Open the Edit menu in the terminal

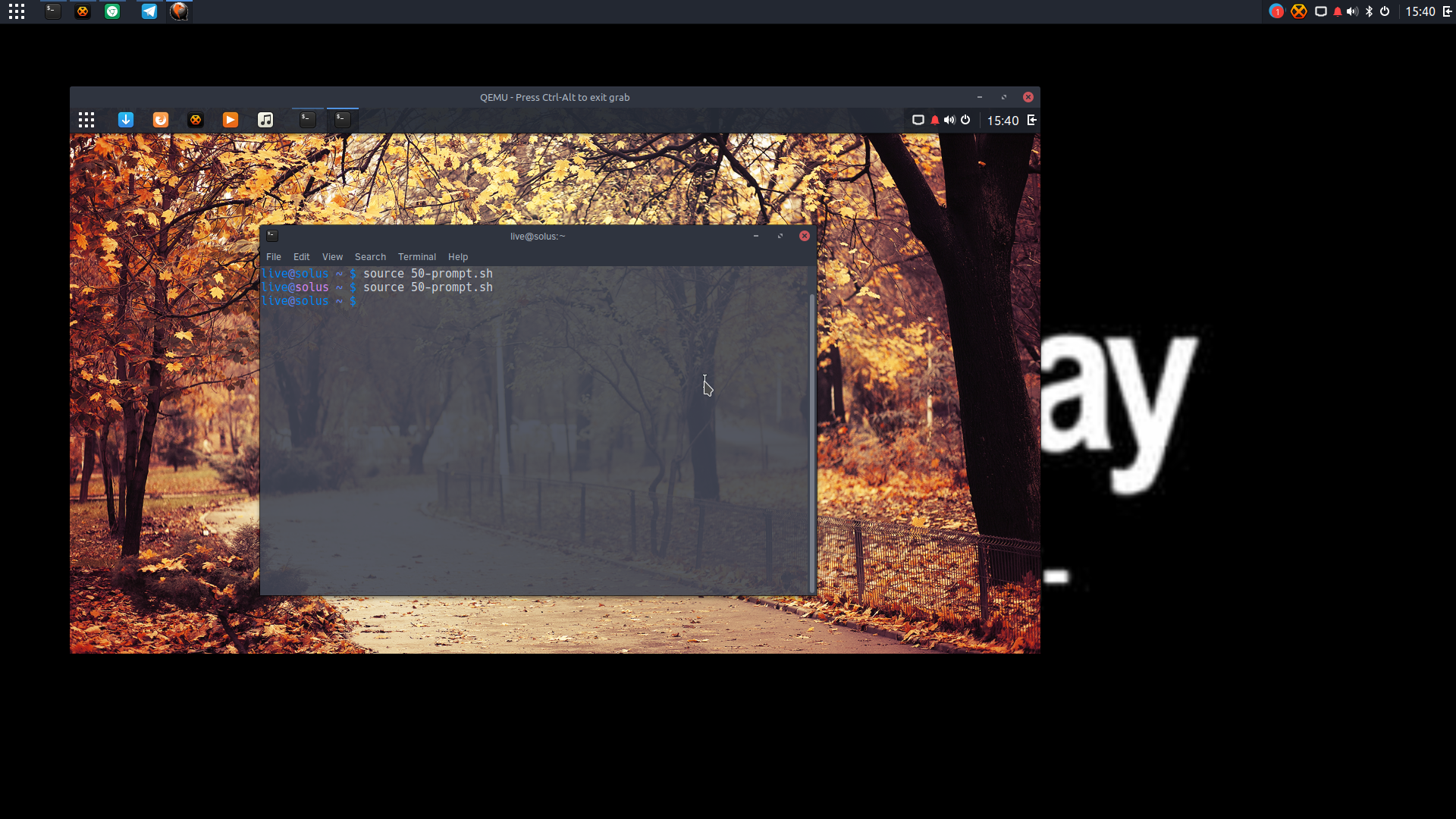click(x=301, y=257)
